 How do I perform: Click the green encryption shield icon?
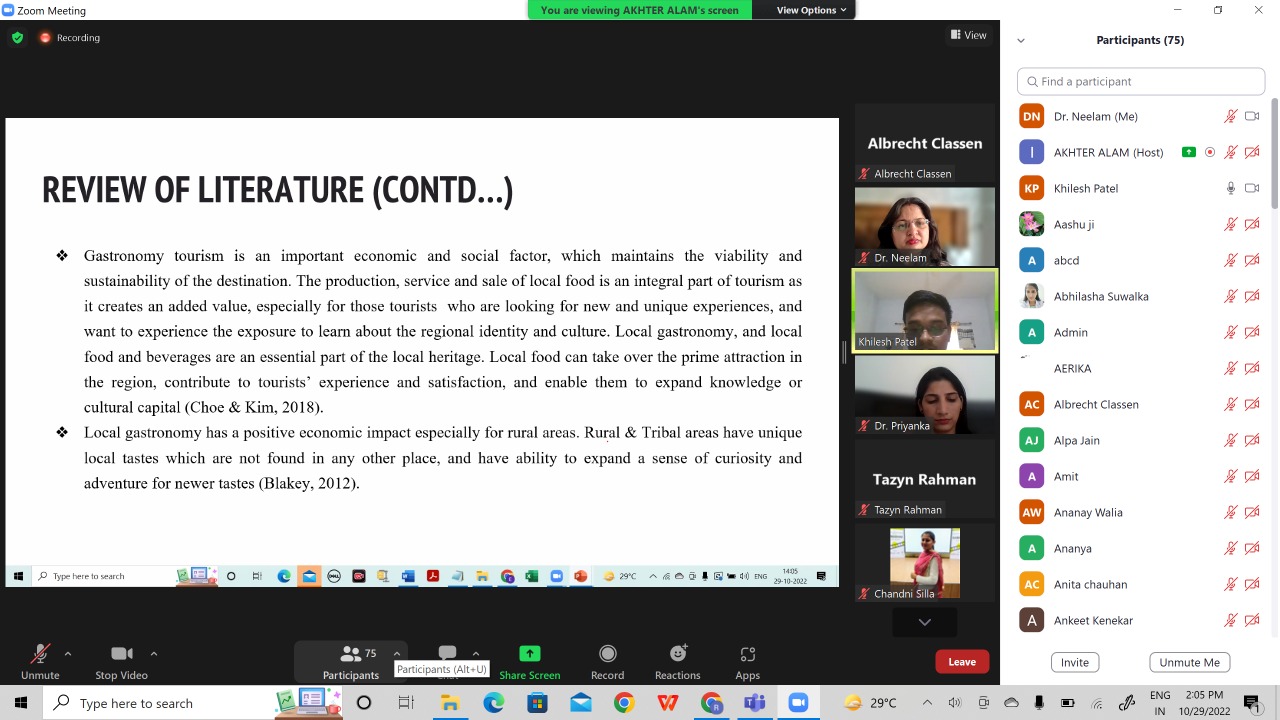17,37
